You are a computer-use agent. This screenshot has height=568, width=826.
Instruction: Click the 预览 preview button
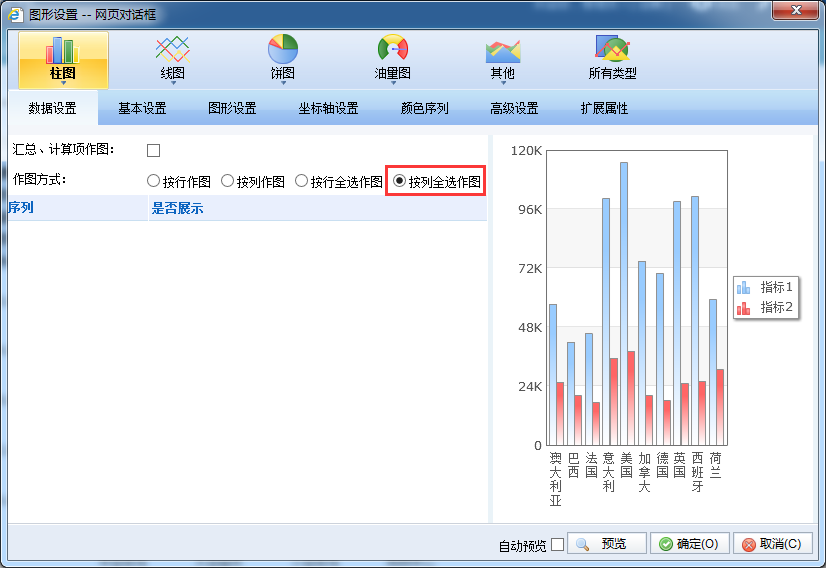pos(607,544)
